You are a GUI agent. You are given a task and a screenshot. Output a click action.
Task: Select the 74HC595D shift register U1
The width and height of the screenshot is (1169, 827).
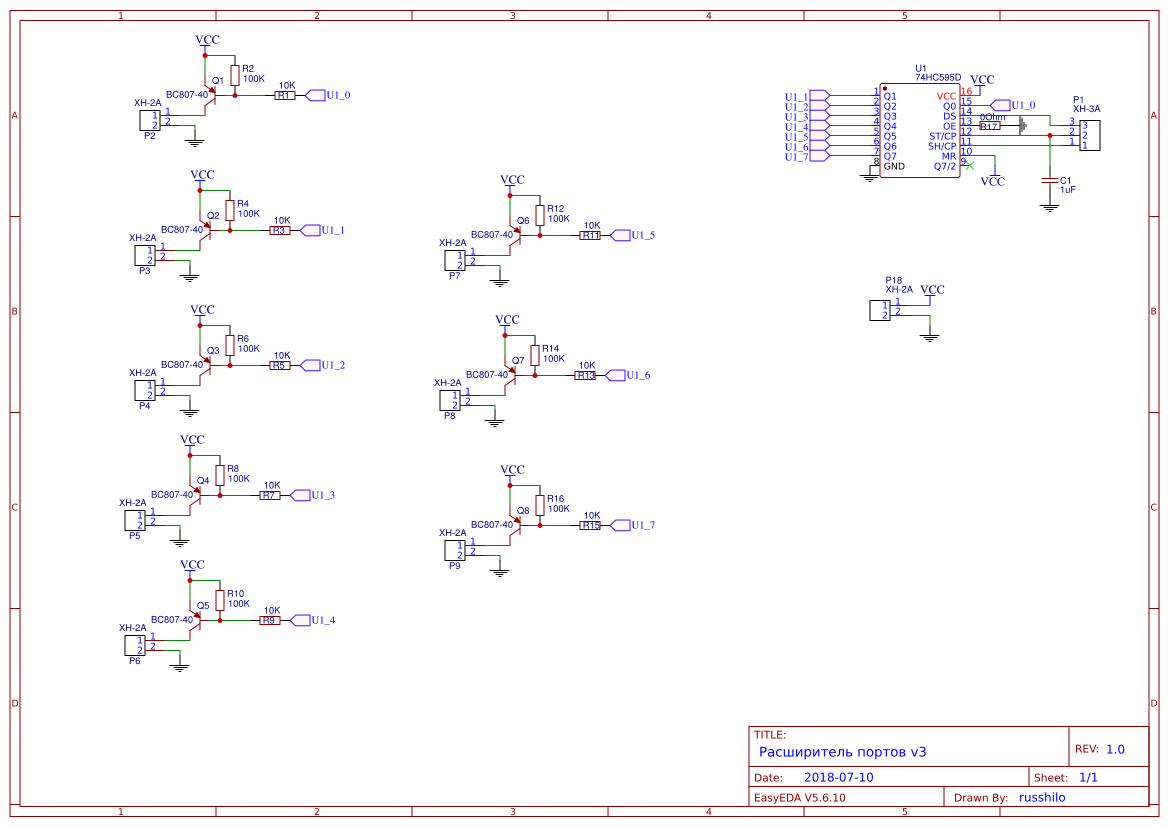click(920, 130)
